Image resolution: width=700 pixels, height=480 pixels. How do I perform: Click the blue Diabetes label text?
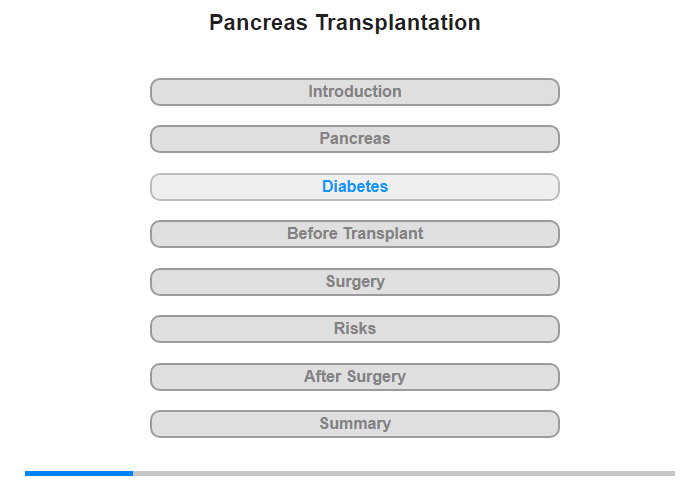[355, 186]
